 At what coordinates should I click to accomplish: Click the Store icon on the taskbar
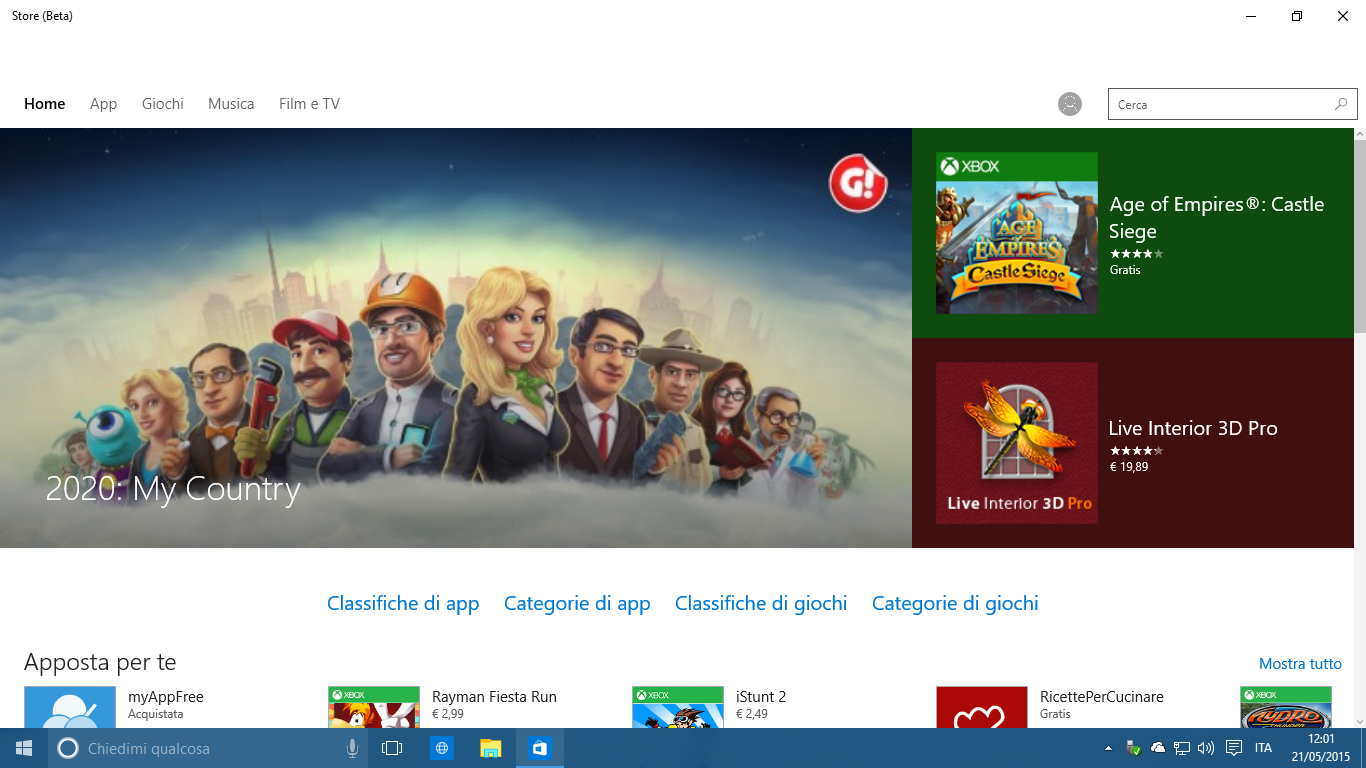coord(540,748)
